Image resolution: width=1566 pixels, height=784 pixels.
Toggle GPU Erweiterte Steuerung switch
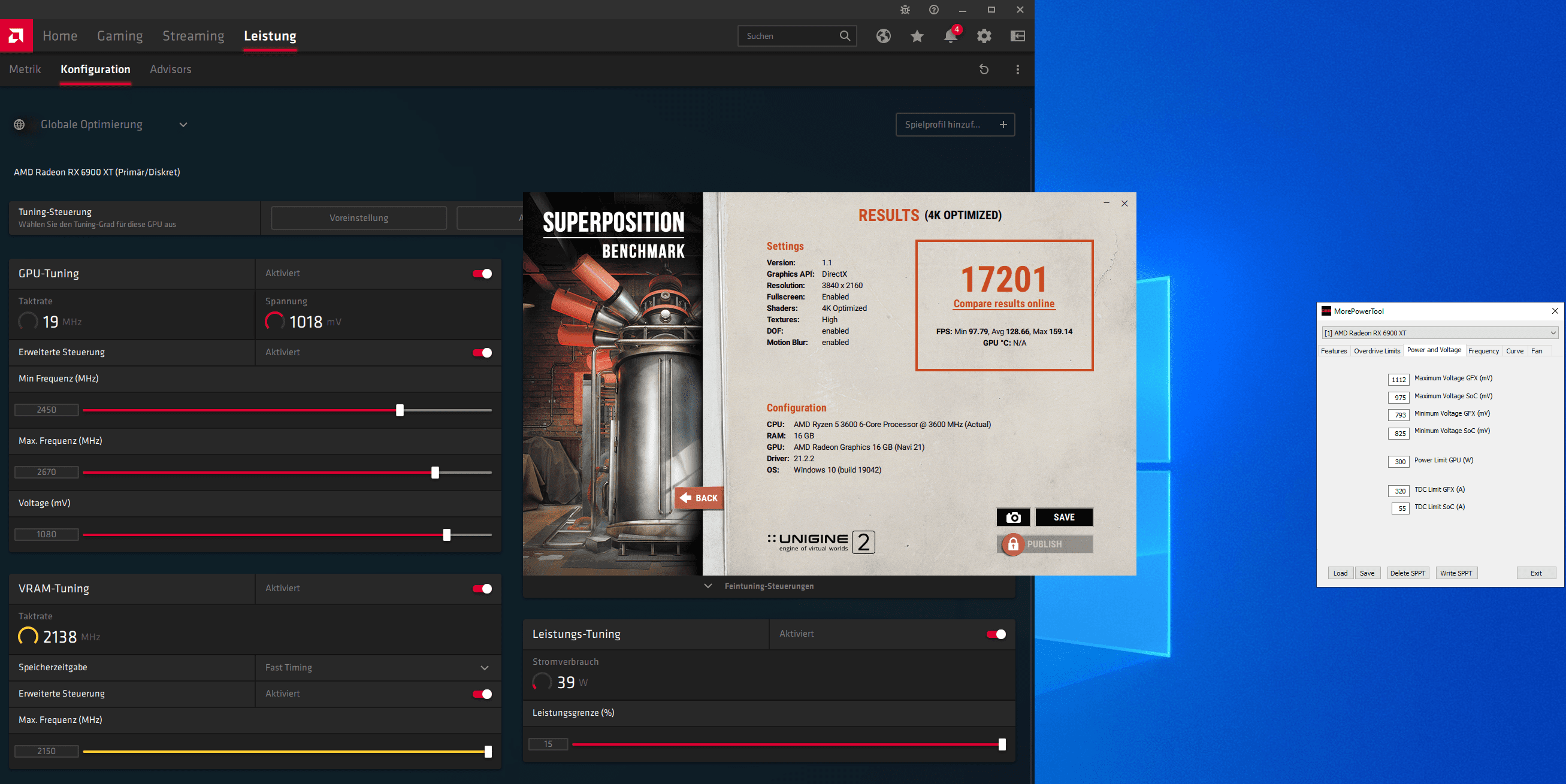[482, 353]
